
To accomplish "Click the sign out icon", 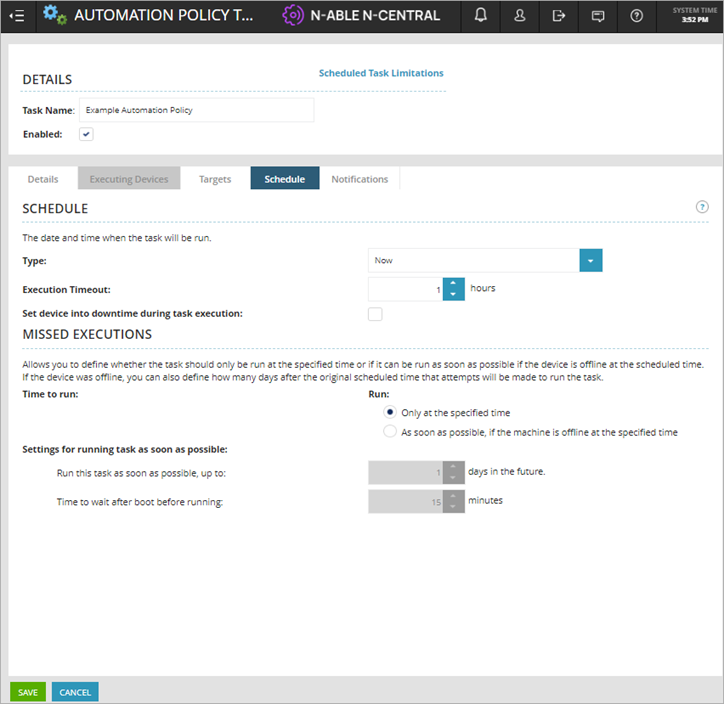I will tap(559, 17).
